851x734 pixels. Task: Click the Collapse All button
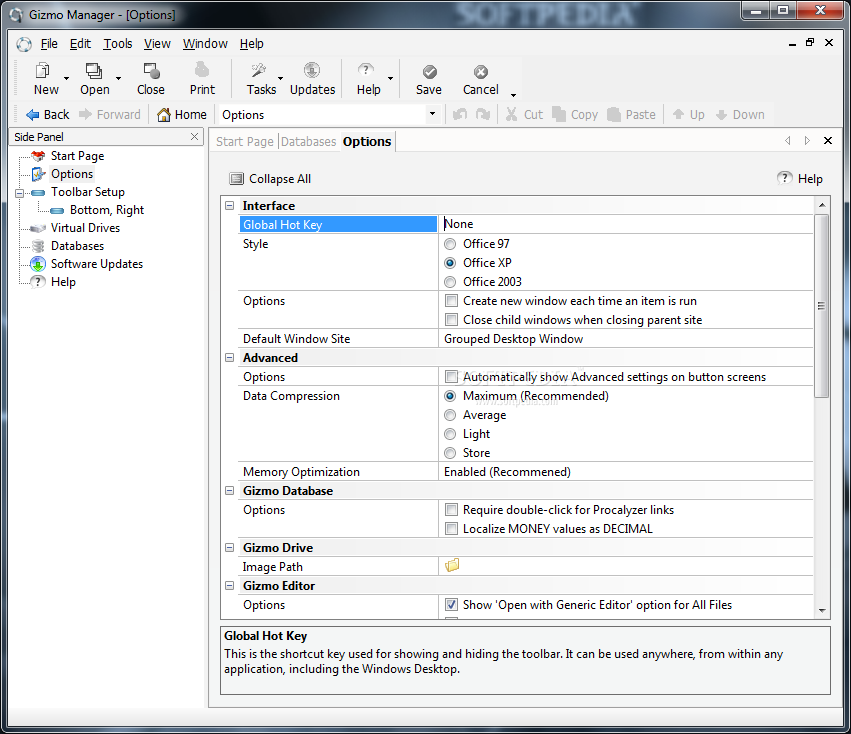tap(270, 179)
